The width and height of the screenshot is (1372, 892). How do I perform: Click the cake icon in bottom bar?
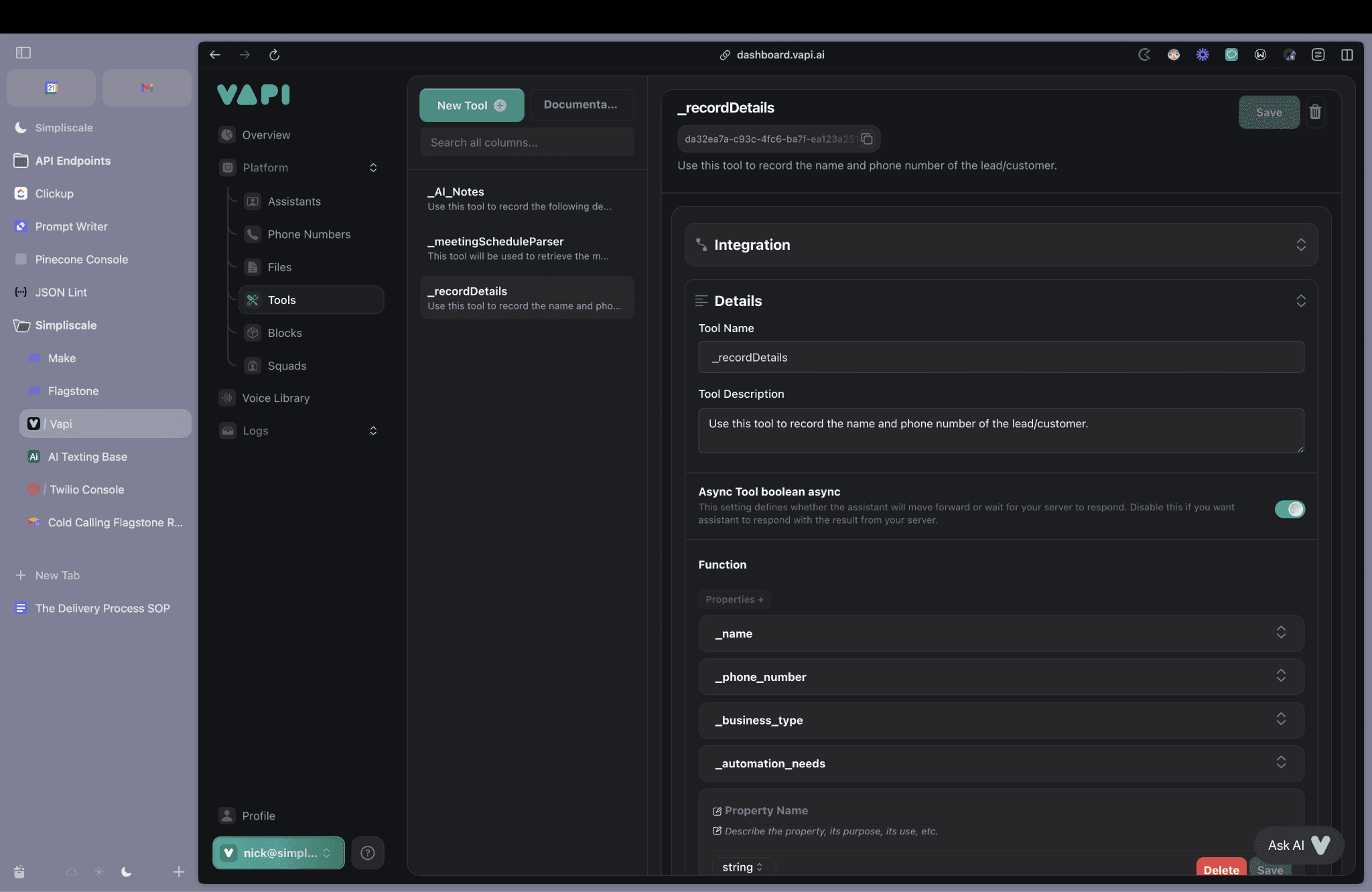(x=19, y=872)
